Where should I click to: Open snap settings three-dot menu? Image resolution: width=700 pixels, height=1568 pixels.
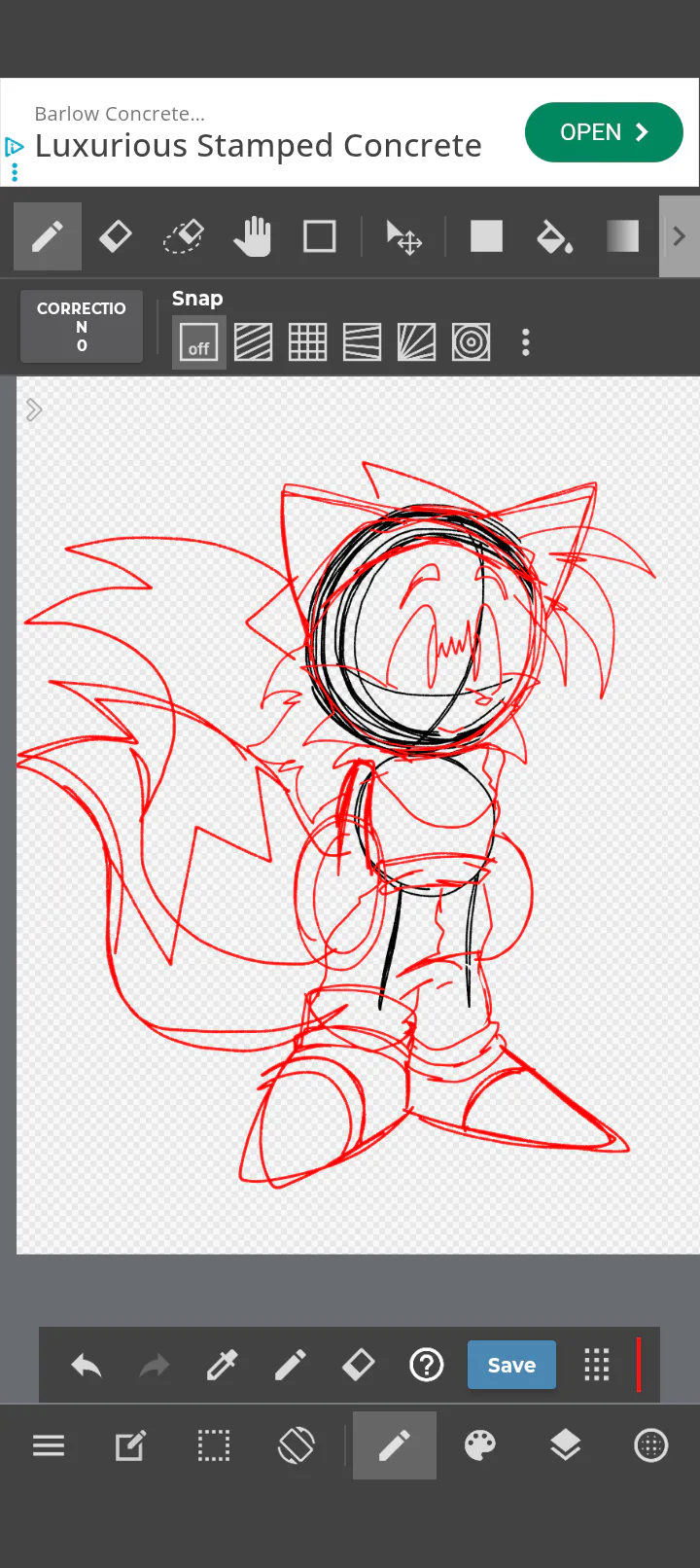coord(526,342)
